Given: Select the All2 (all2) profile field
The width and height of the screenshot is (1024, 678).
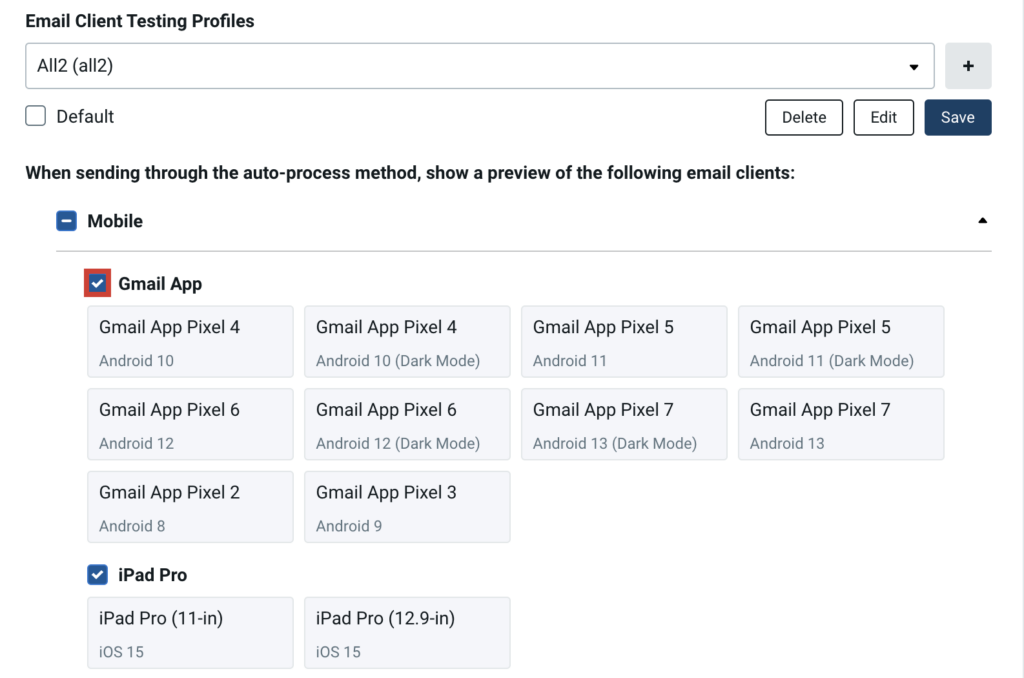Looking at the screenshot, I should pyautogui.click(x=480, y=65).
